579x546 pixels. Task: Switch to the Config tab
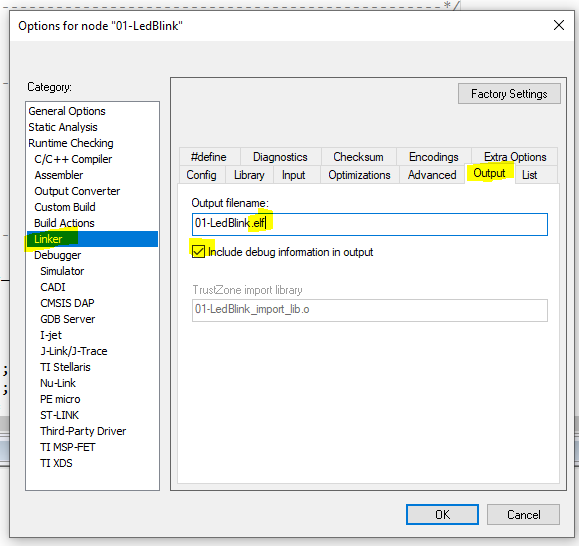click(x=201, y=175)
